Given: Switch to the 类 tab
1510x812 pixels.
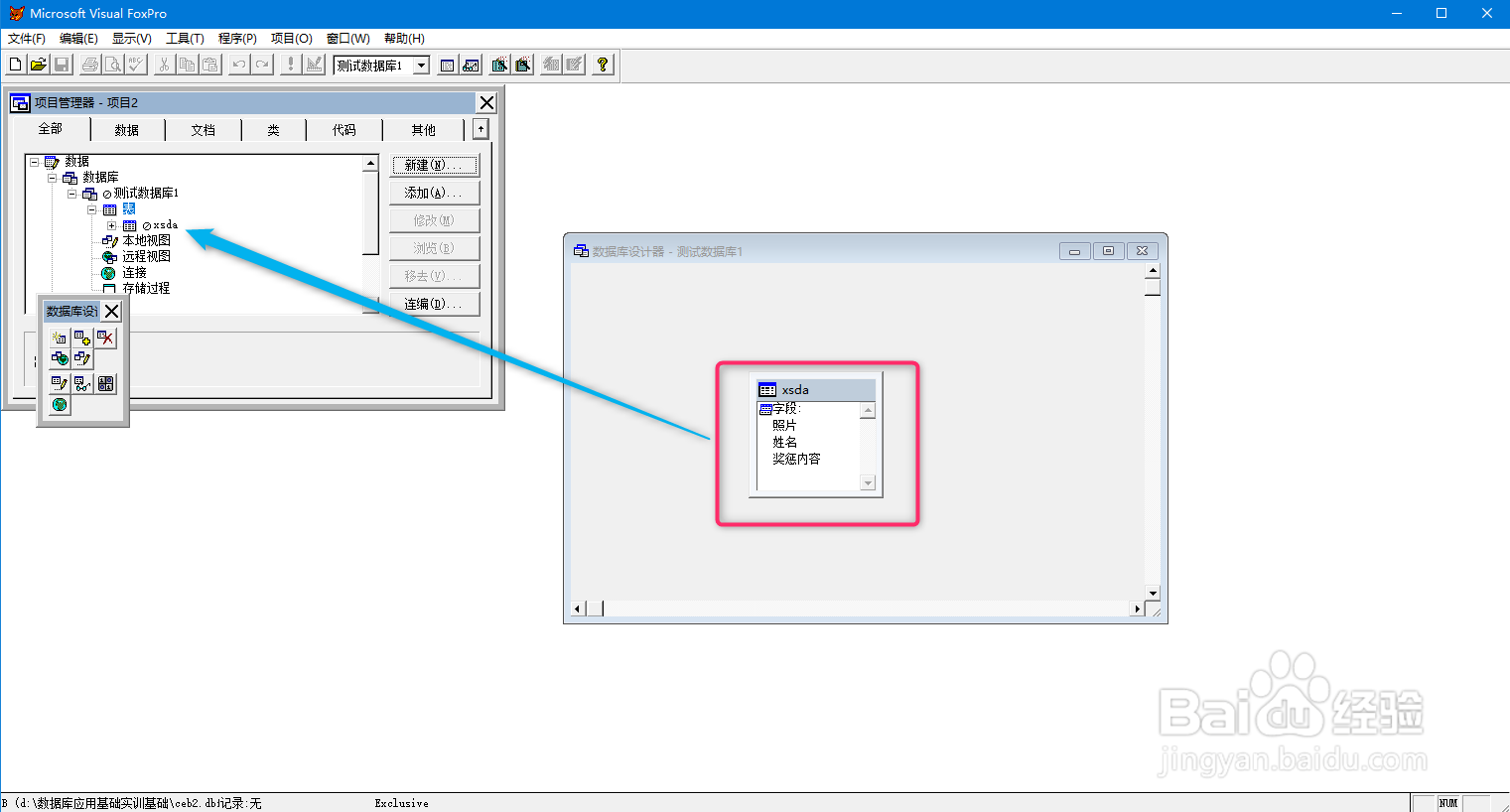Looking at the screenshot, I should [x=273, y=130].
